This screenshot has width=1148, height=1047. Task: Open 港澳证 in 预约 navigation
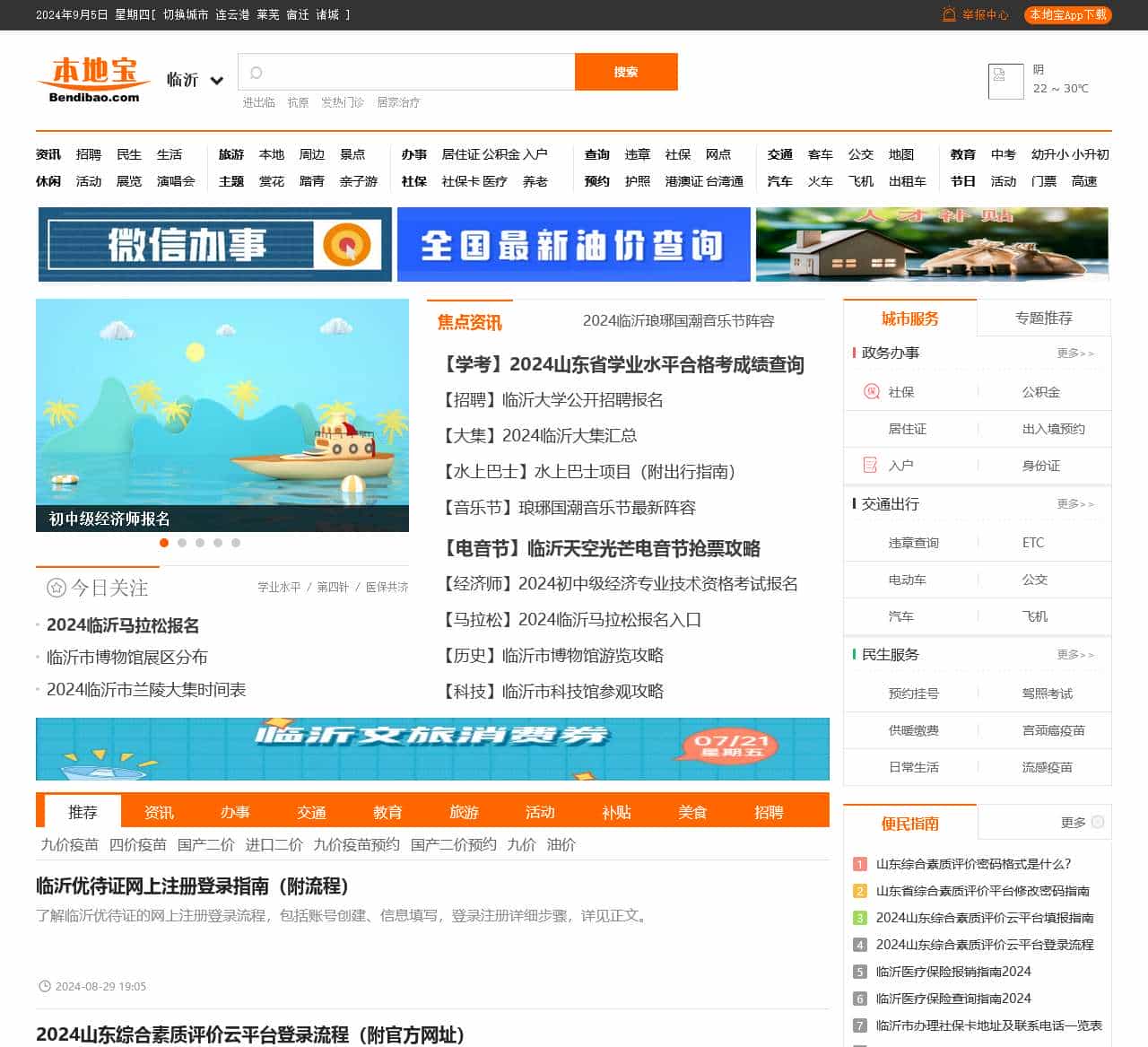point(684,181)
